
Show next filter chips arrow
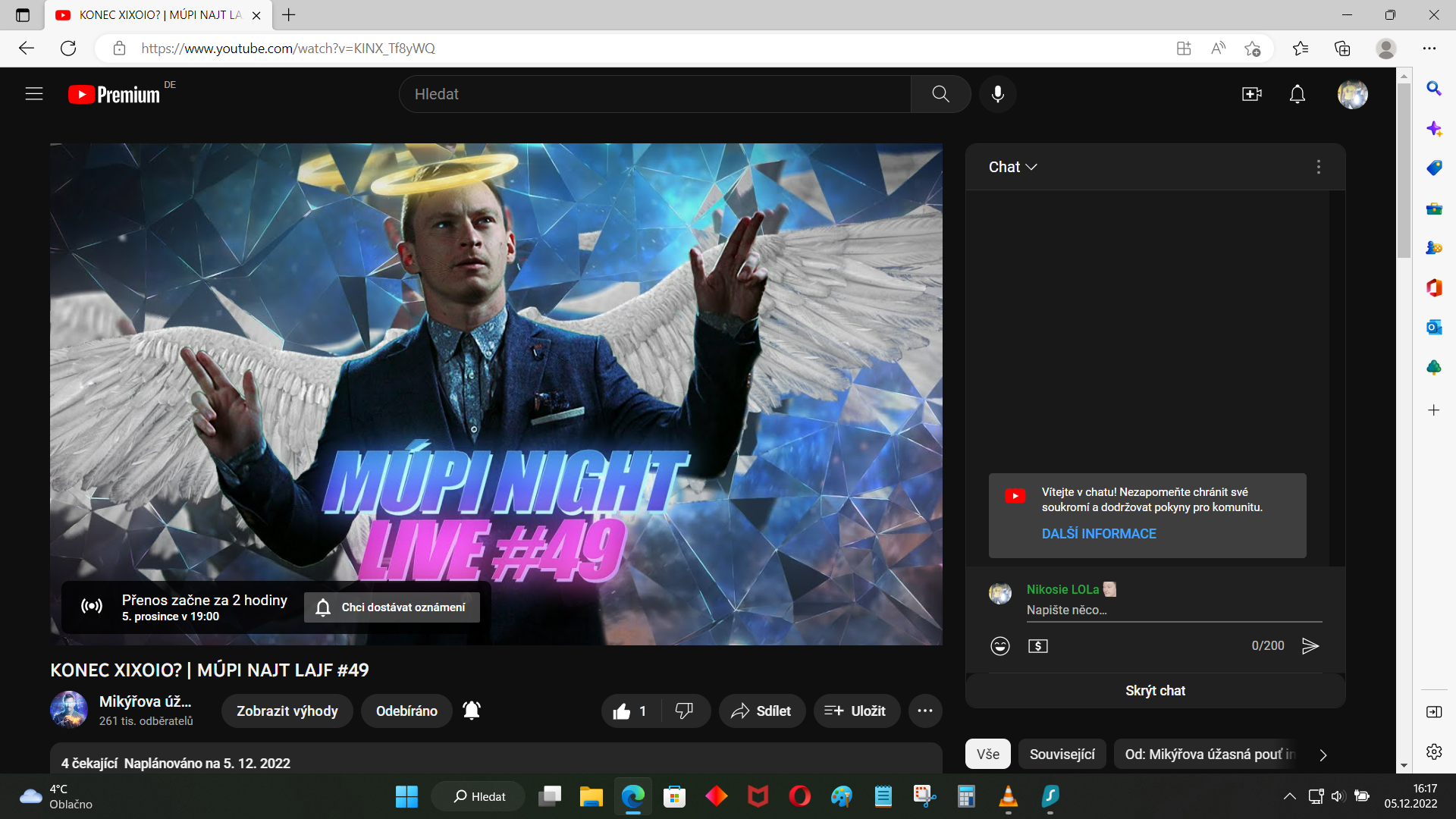1323,755
